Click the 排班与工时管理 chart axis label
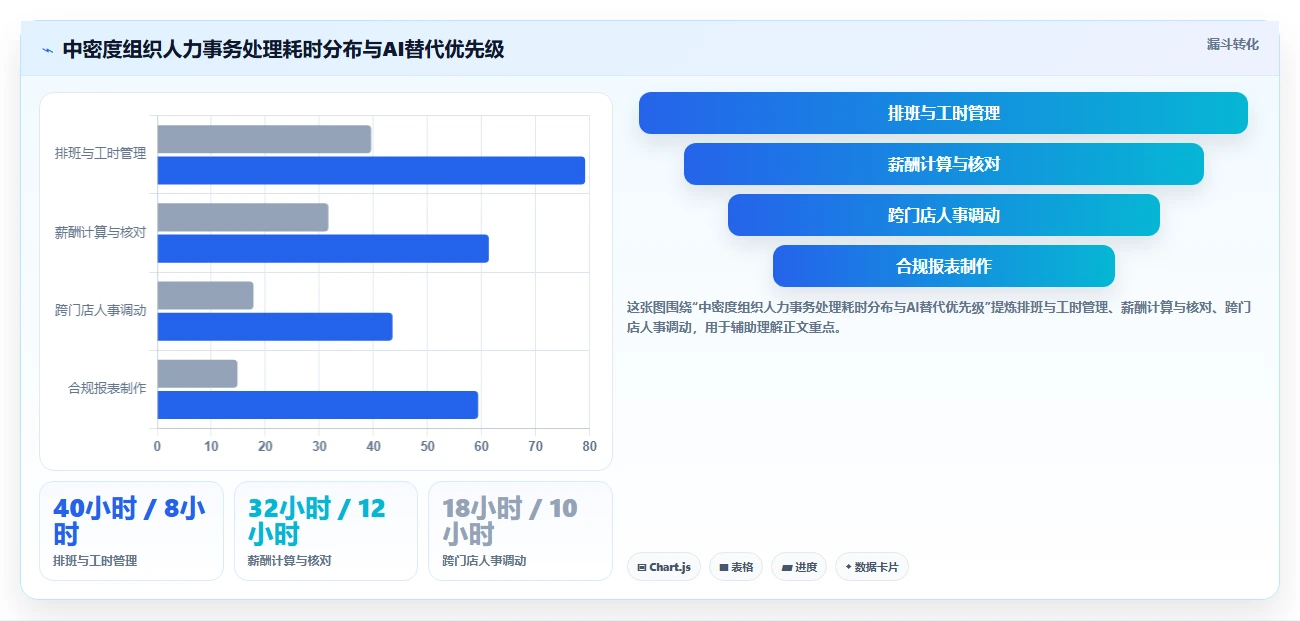Screen dimensions: 1300x621 click(100, 154)
